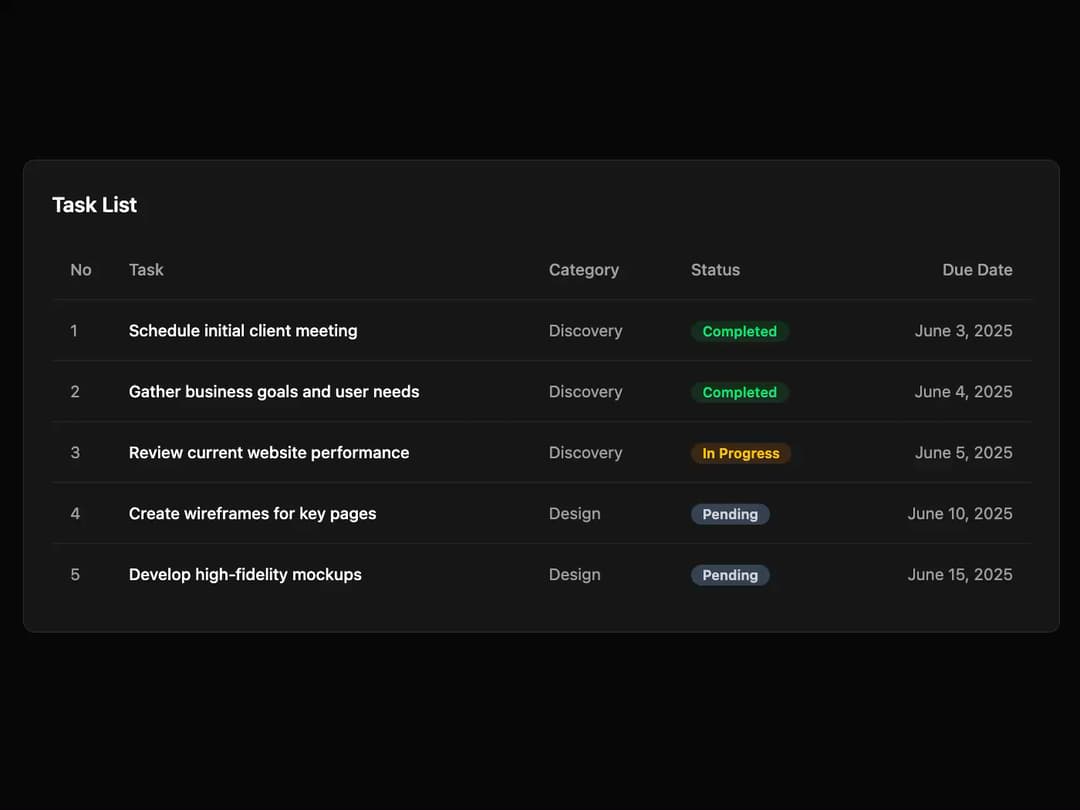Viewport: 1080px width, 810px height.
Task: Select the Due Date column header
Action: pos(977,270)
